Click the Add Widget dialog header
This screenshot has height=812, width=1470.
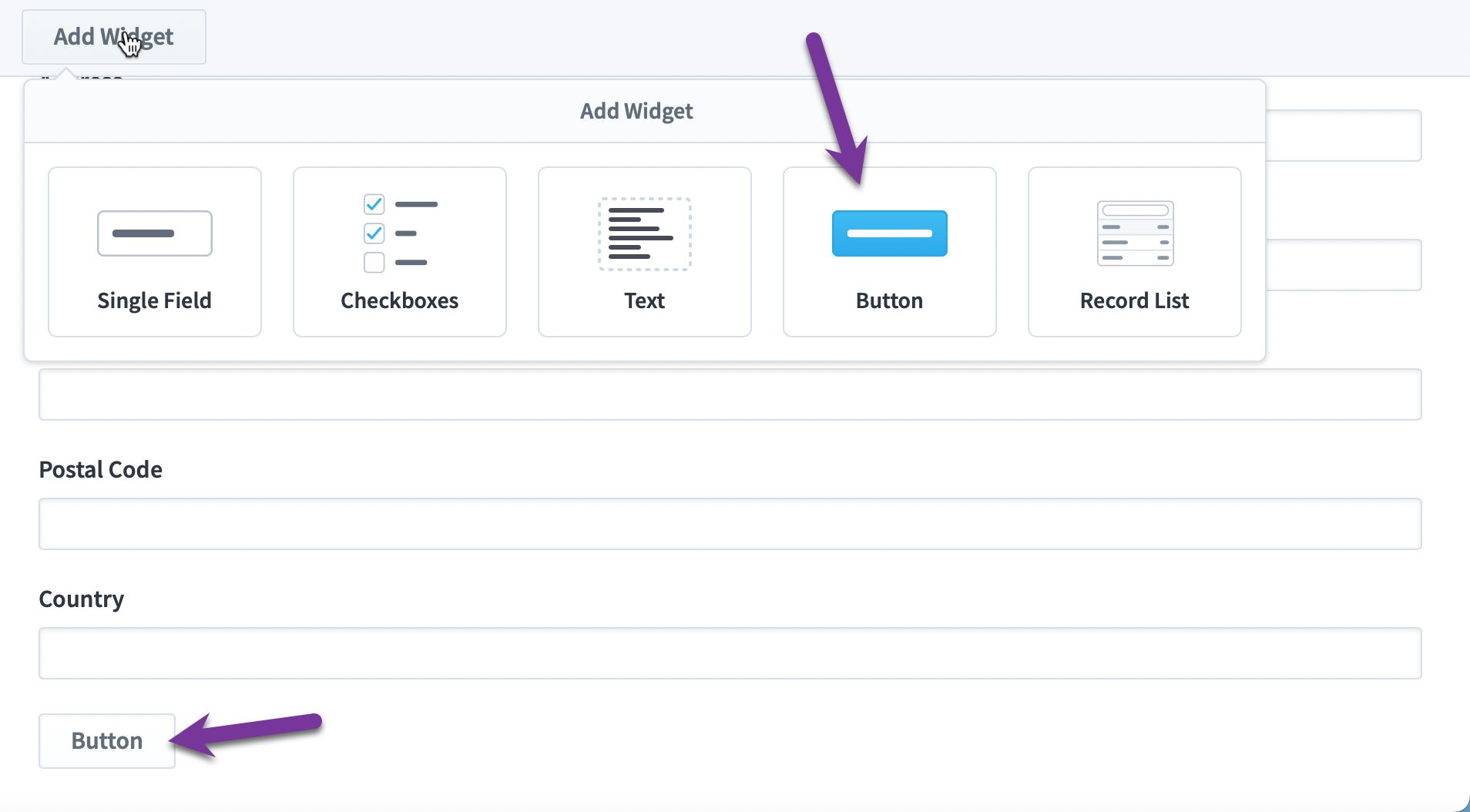coord(635,111)
